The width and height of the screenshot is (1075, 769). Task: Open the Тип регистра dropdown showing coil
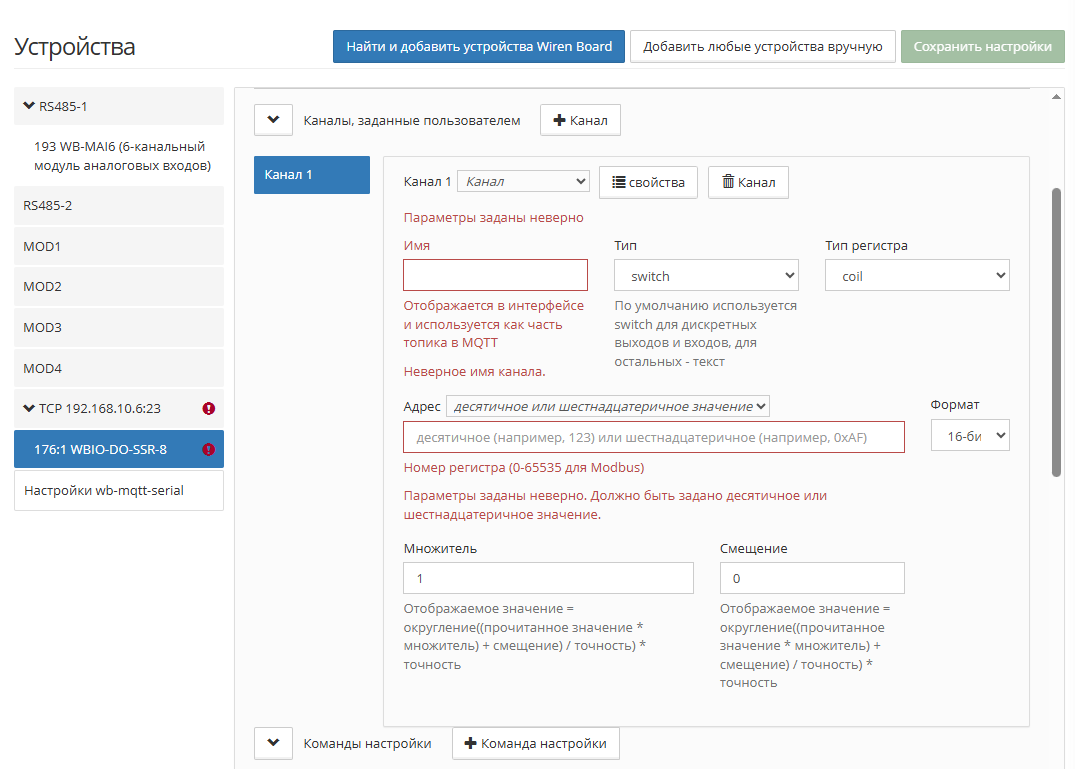pos(917,275)
